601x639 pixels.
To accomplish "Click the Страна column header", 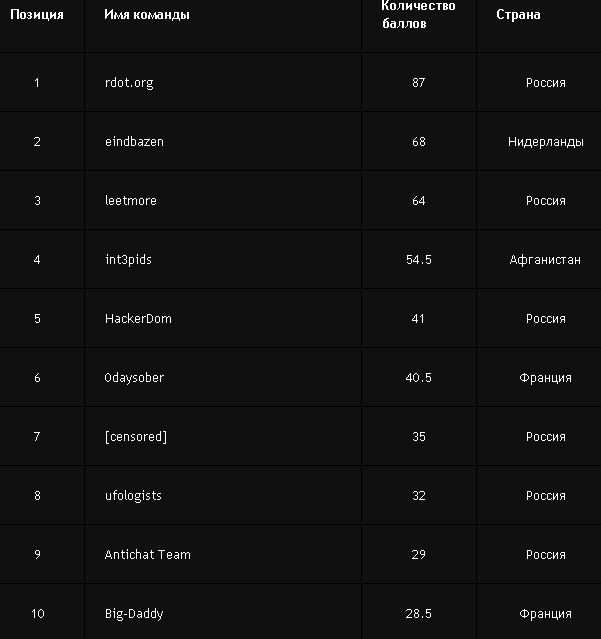I will 518,15.
